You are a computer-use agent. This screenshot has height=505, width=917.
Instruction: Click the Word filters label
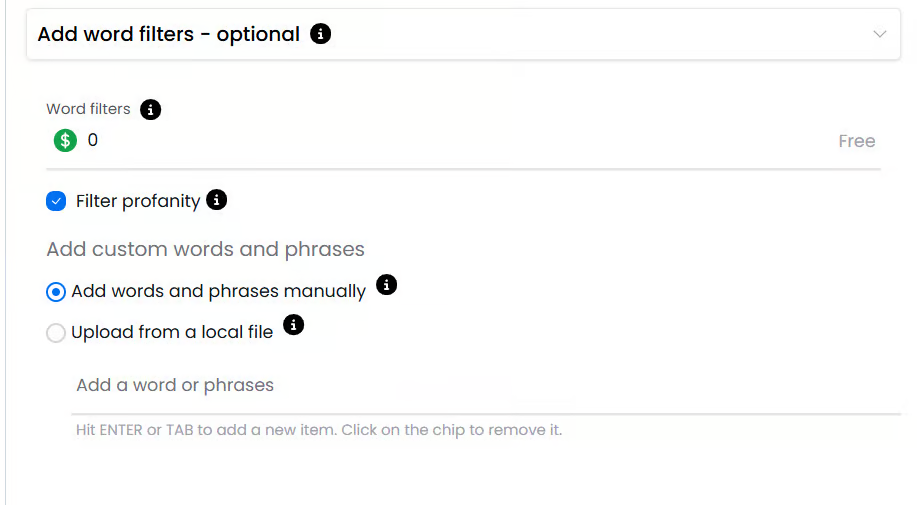pyautogui.click(x=88, y=109)
